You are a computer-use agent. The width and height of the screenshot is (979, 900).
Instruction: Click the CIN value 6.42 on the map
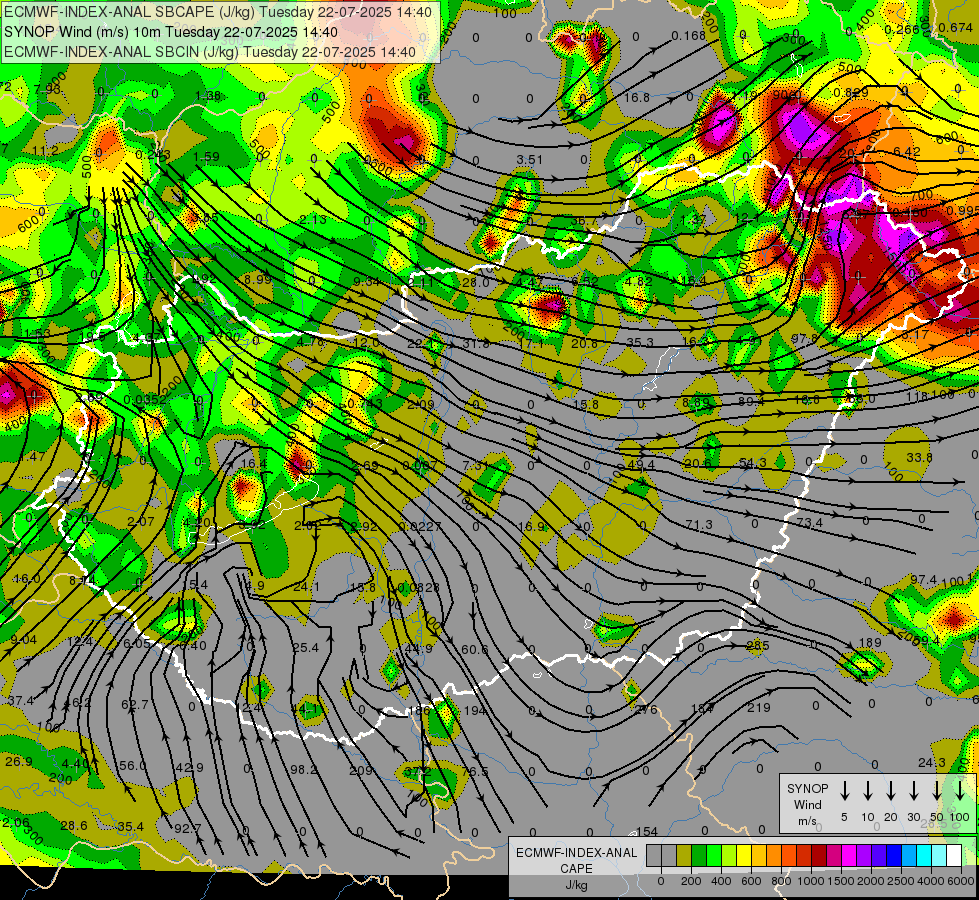907,152
